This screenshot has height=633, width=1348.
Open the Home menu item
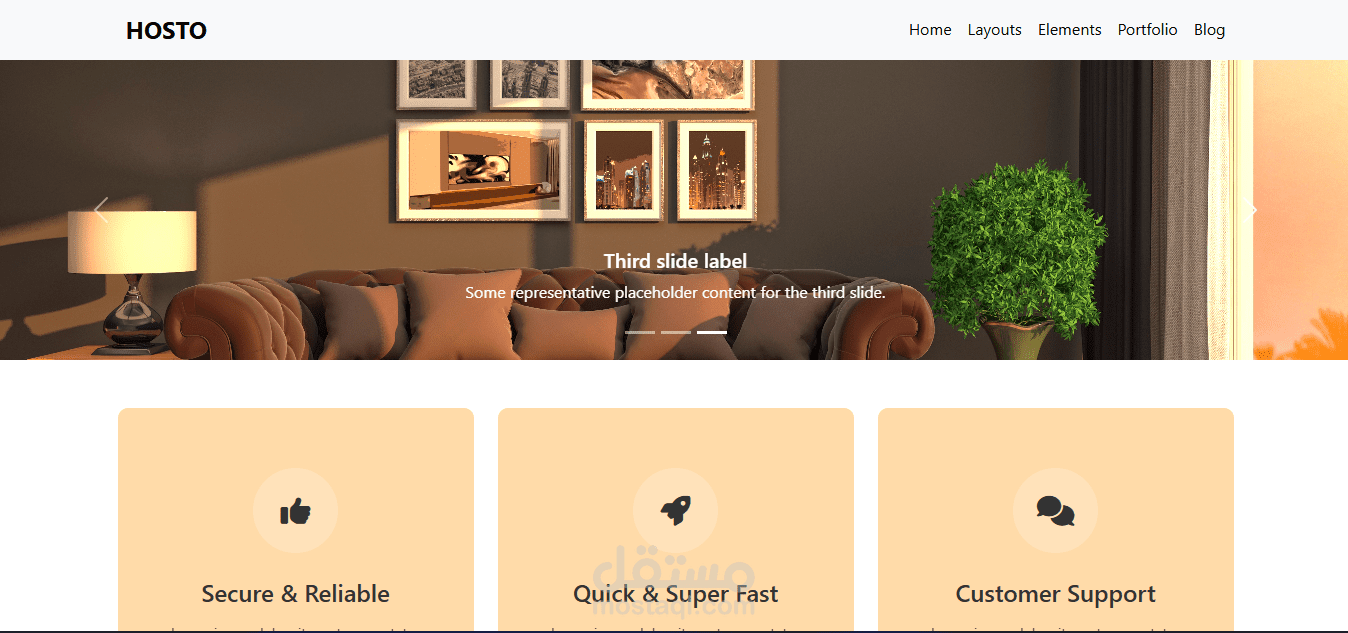click(930, 30)
